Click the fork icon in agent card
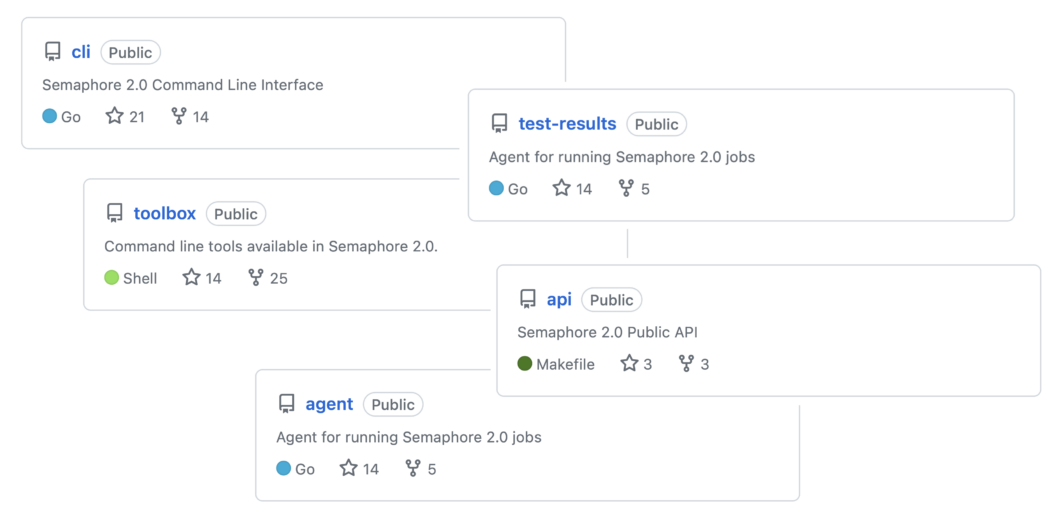Screen dimensions: 1056x531 coord(413,468)
